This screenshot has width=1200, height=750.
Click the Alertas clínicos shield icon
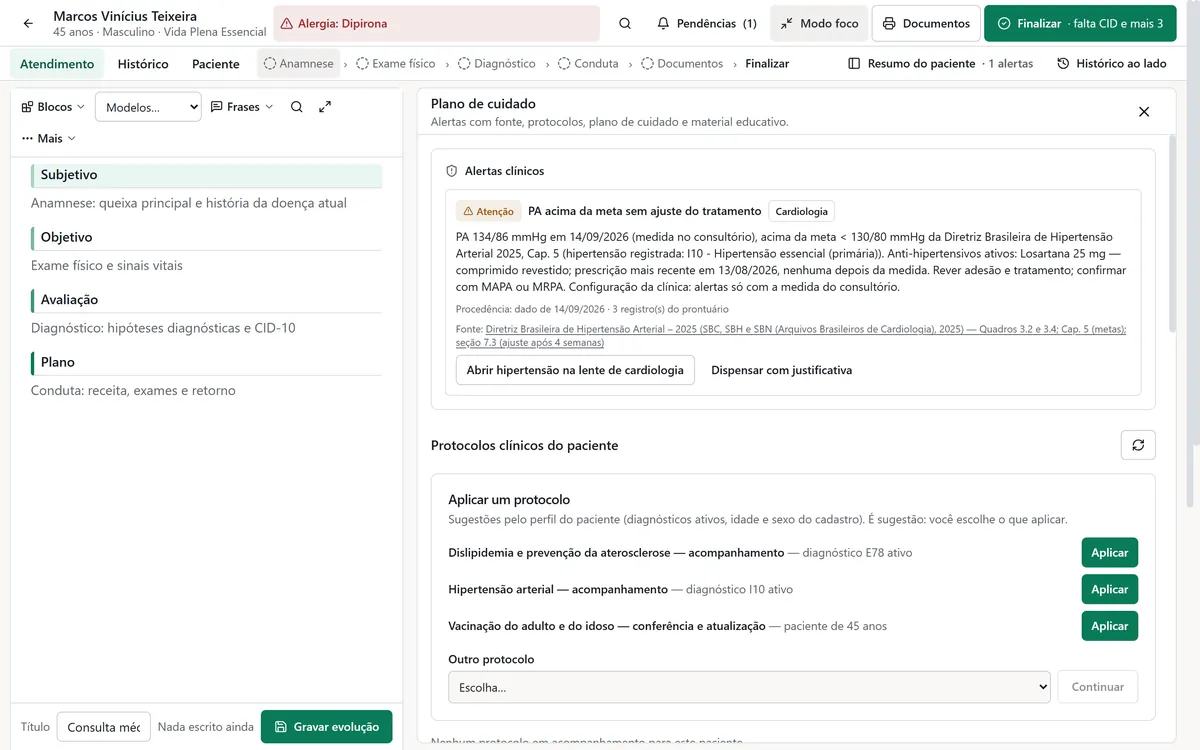(452, 171)
